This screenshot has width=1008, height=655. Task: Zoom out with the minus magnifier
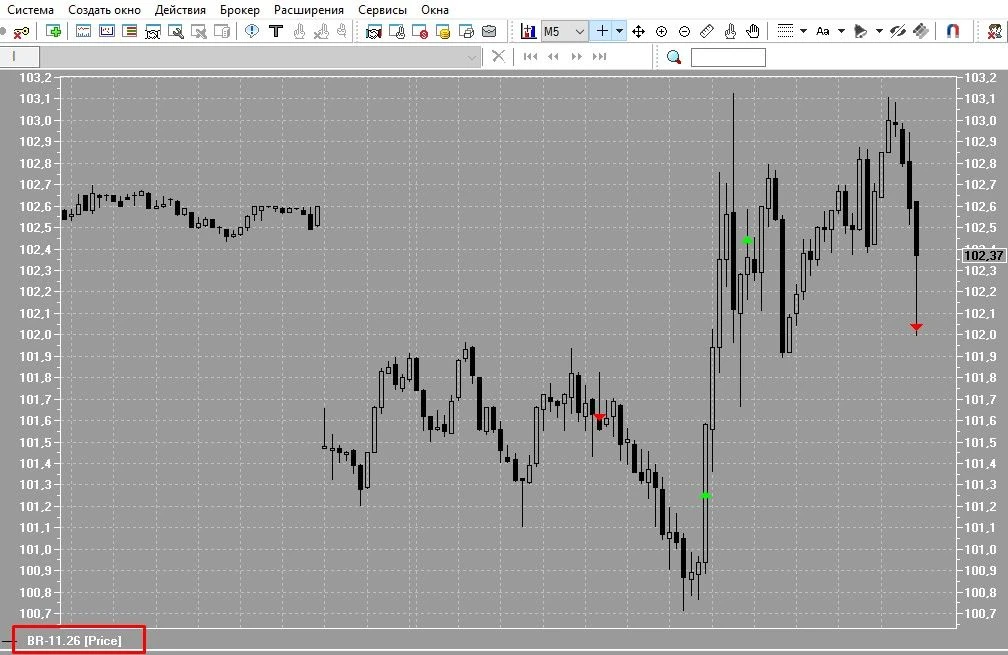tap(685, 31)
